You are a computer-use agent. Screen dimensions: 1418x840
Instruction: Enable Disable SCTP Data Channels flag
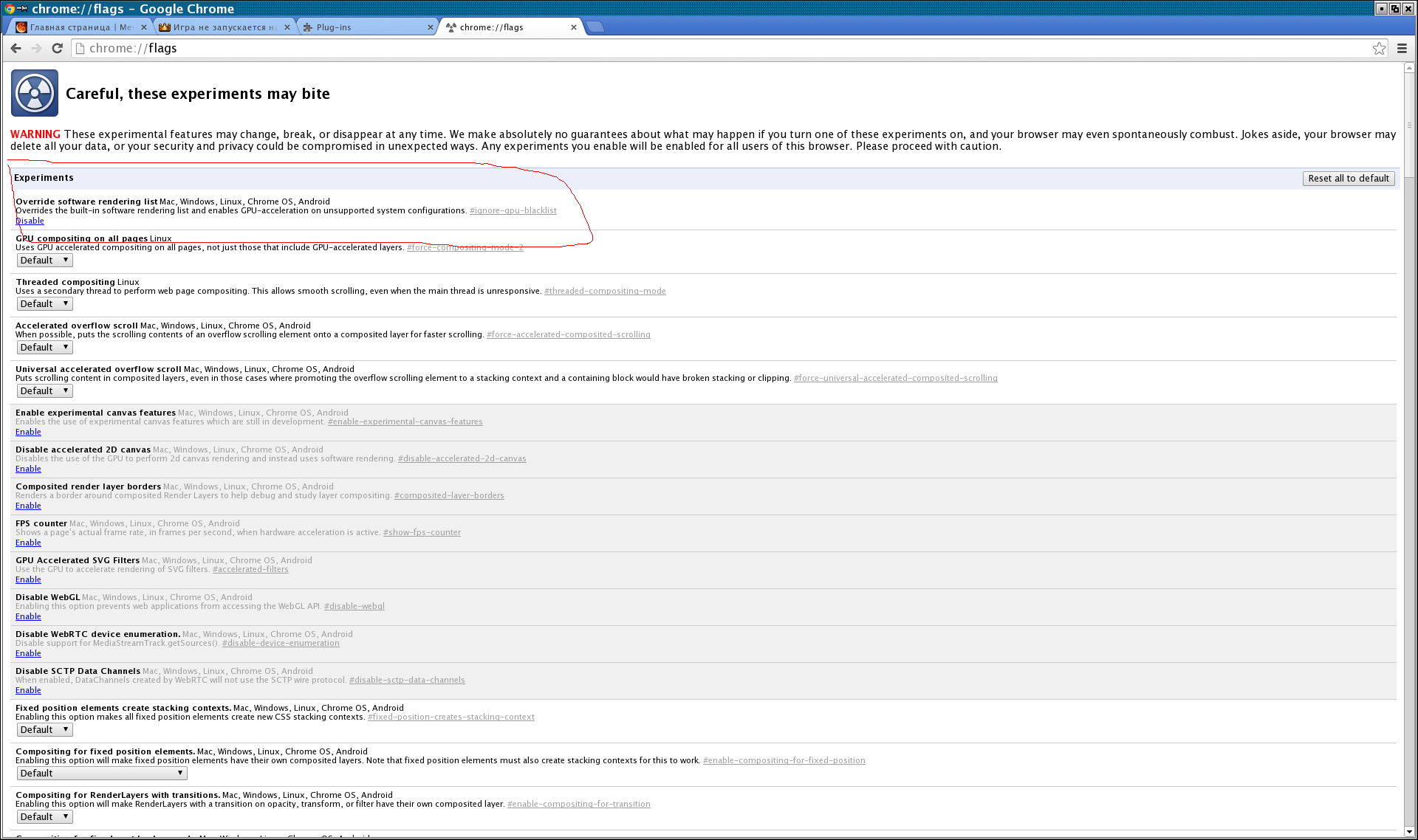pos(28,690)
